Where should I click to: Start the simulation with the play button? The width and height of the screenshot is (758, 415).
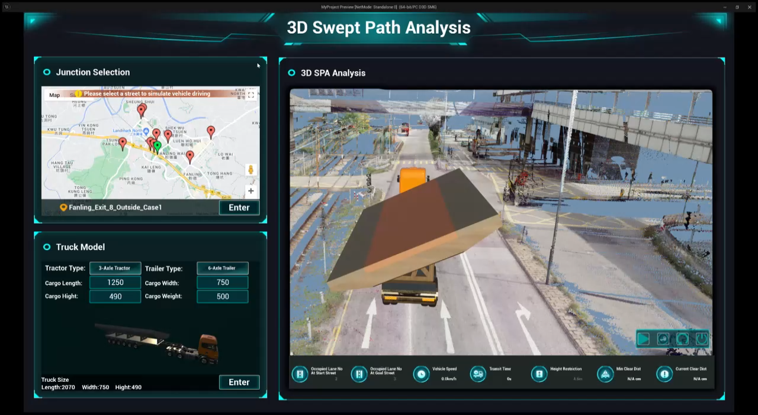643,339
